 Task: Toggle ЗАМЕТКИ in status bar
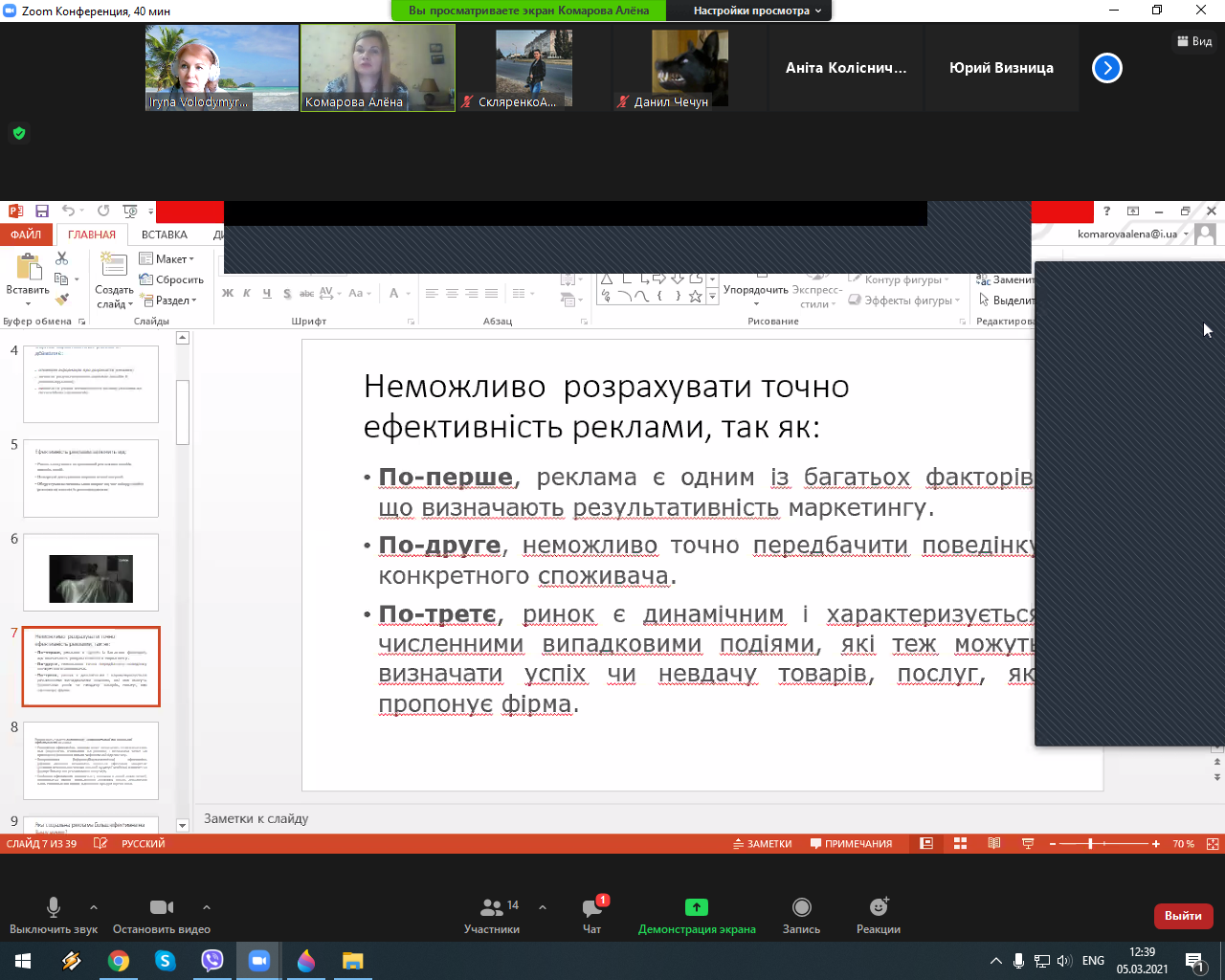(763, 844)
